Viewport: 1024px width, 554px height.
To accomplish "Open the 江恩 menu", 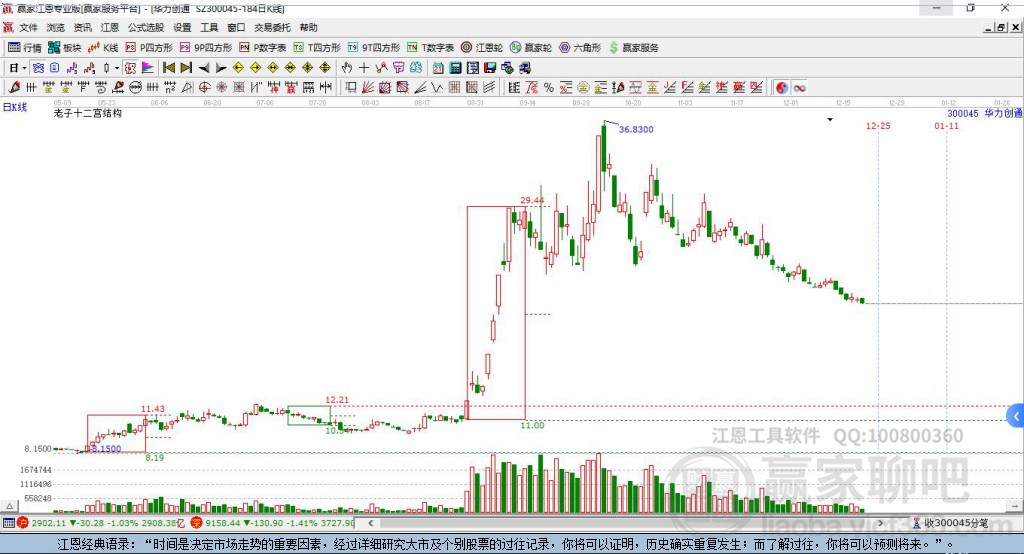I will pyautogui.click(x=110, y=27).
